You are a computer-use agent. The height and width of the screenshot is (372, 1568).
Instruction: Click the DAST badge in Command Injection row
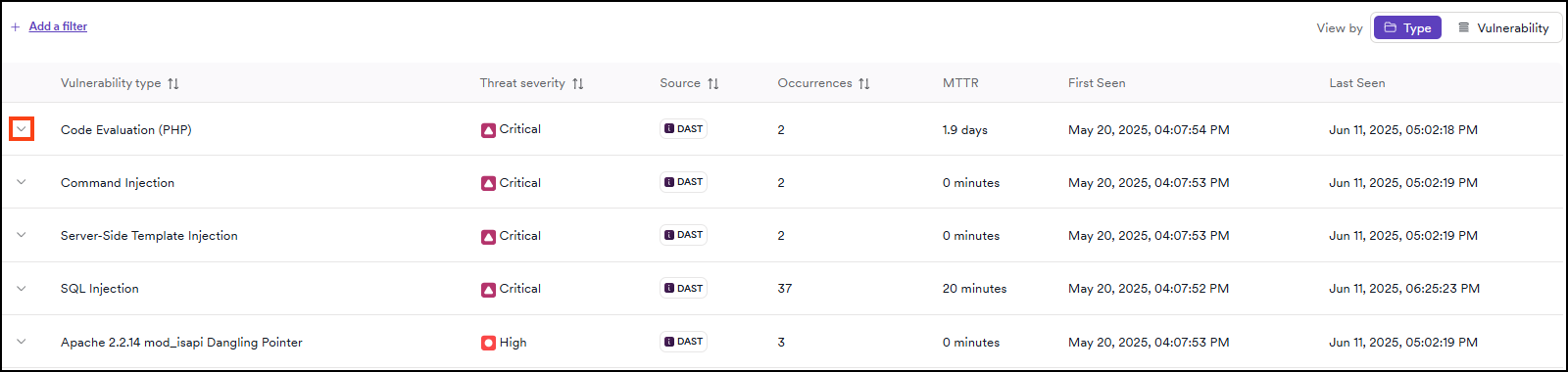(x=684, y=182)
